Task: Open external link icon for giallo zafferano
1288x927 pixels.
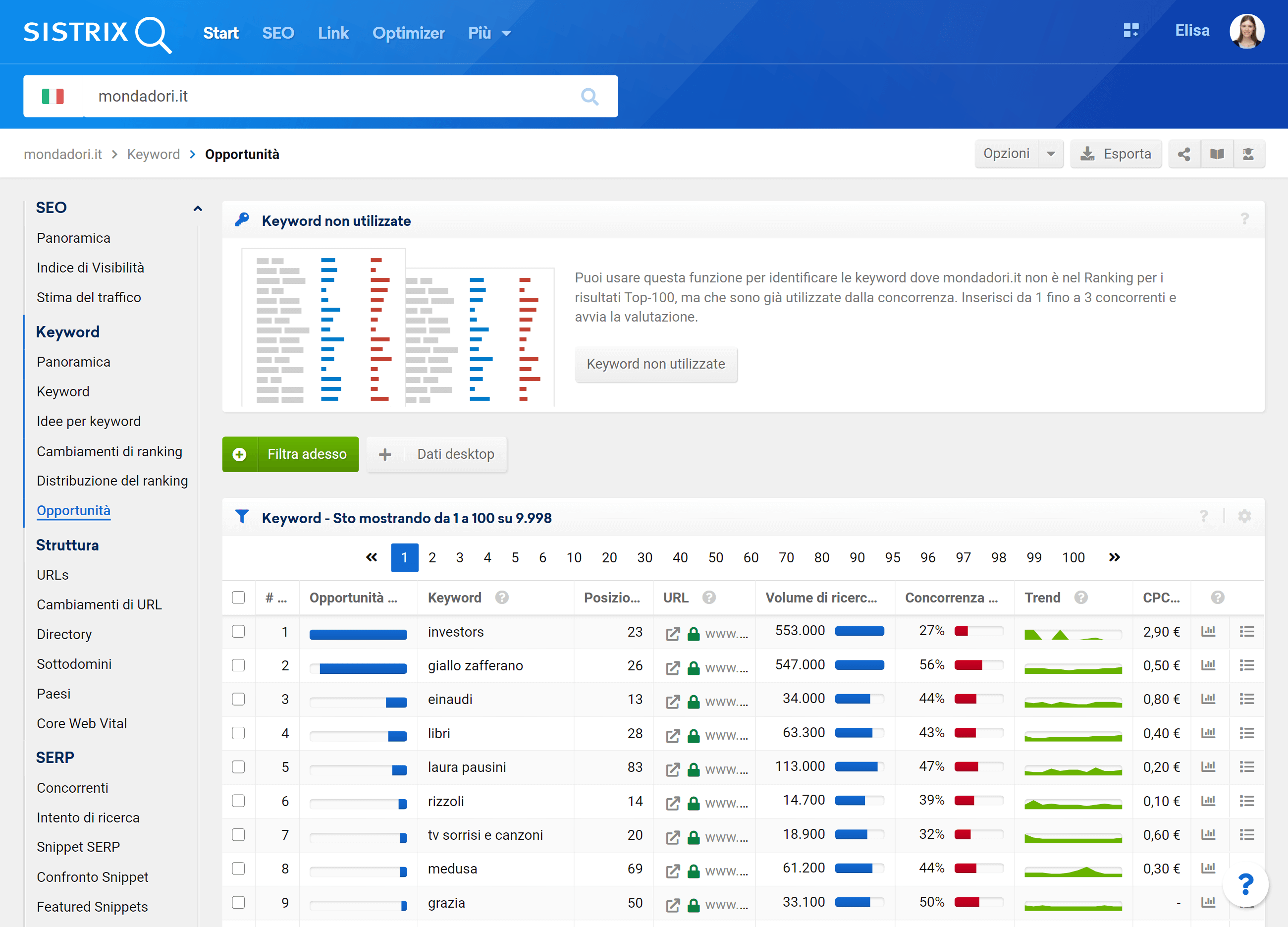Action: (x=672, y=667)
